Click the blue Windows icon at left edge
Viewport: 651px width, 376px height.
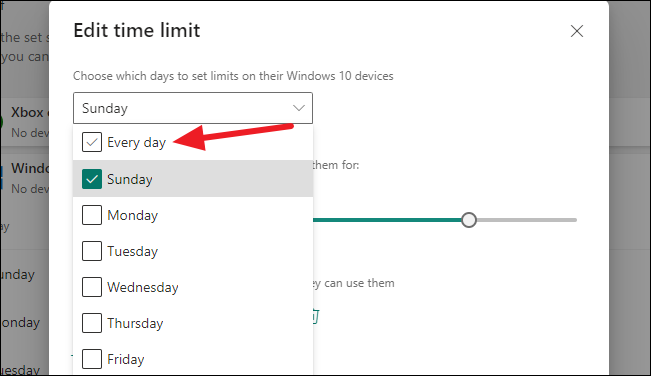1,177
